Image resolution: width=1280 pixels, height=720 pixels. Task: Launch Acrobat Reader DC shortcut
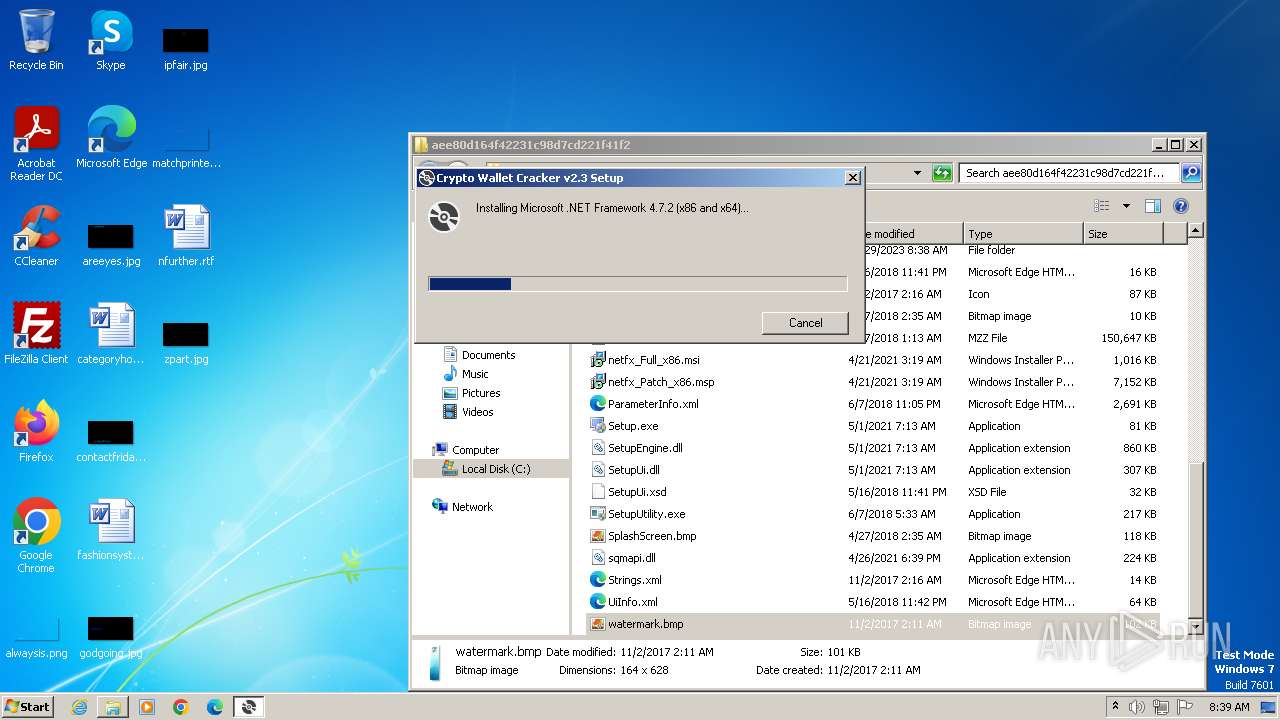pyautogui.click(x=36, y=143)
